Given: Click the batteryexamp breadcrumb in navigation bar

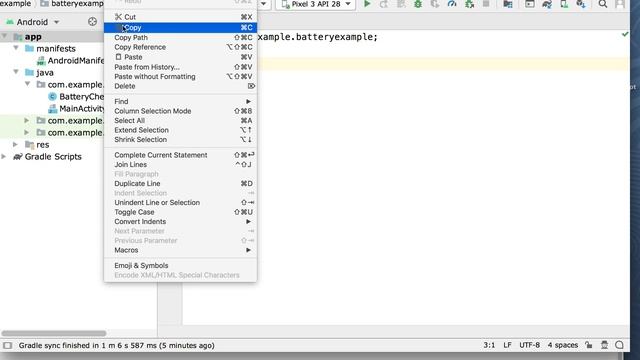Looking at the screenshot, I should pos(72,4).
